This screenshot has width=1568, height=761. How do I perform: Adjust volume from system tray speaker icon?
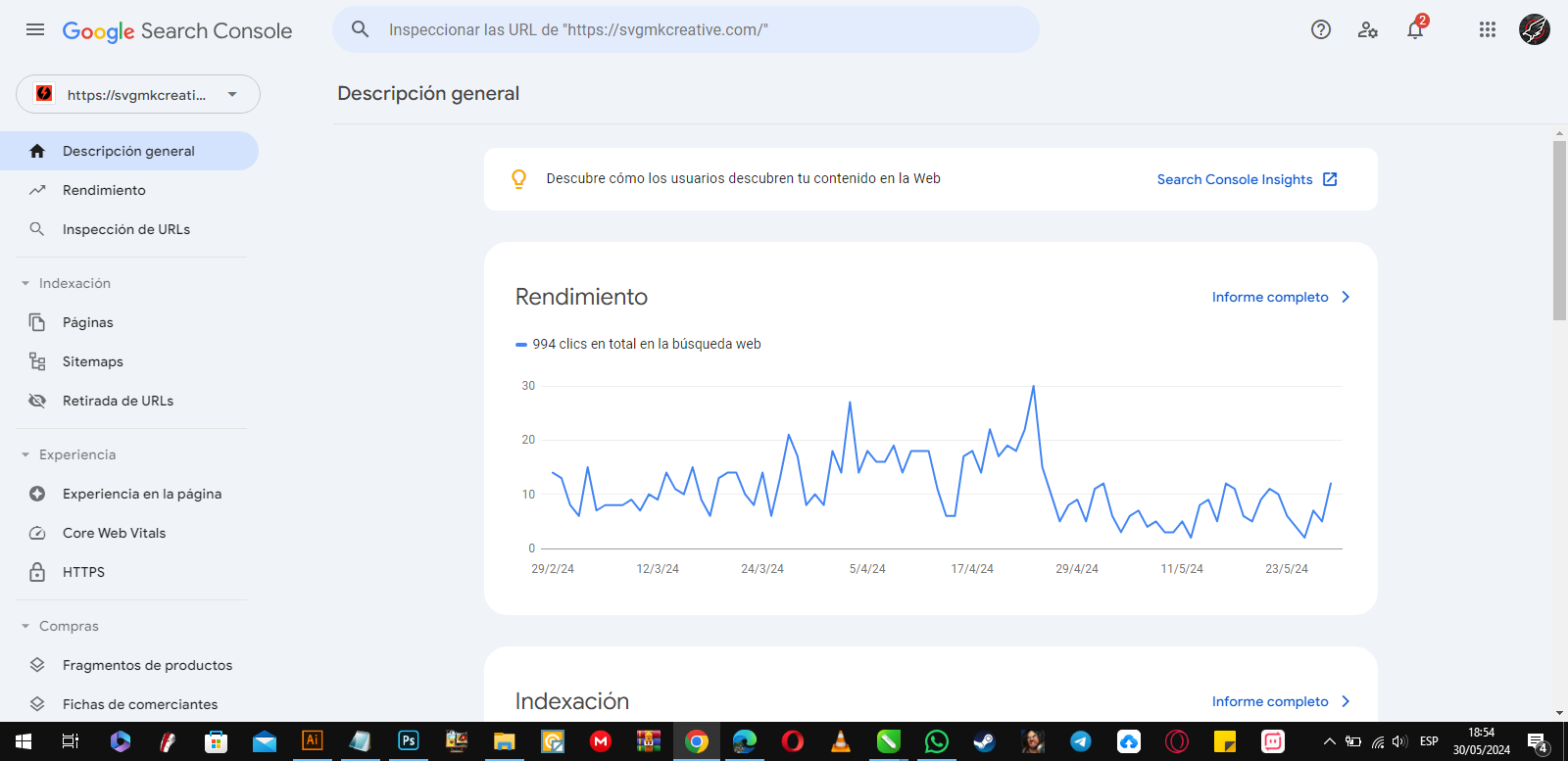coord(1399,741)
